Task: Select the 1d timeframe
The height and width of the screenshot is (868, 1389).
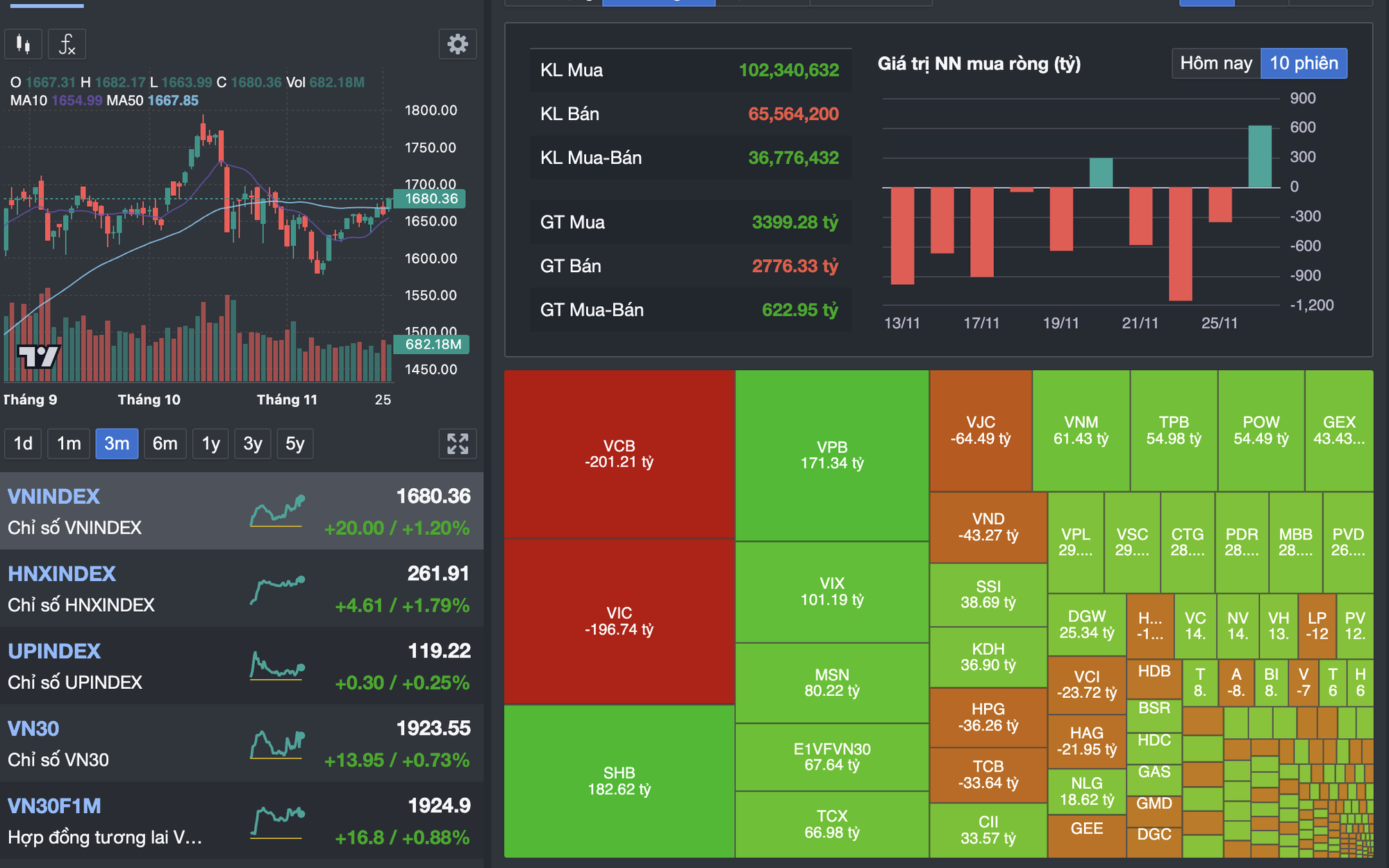Action: coord(23,444)
